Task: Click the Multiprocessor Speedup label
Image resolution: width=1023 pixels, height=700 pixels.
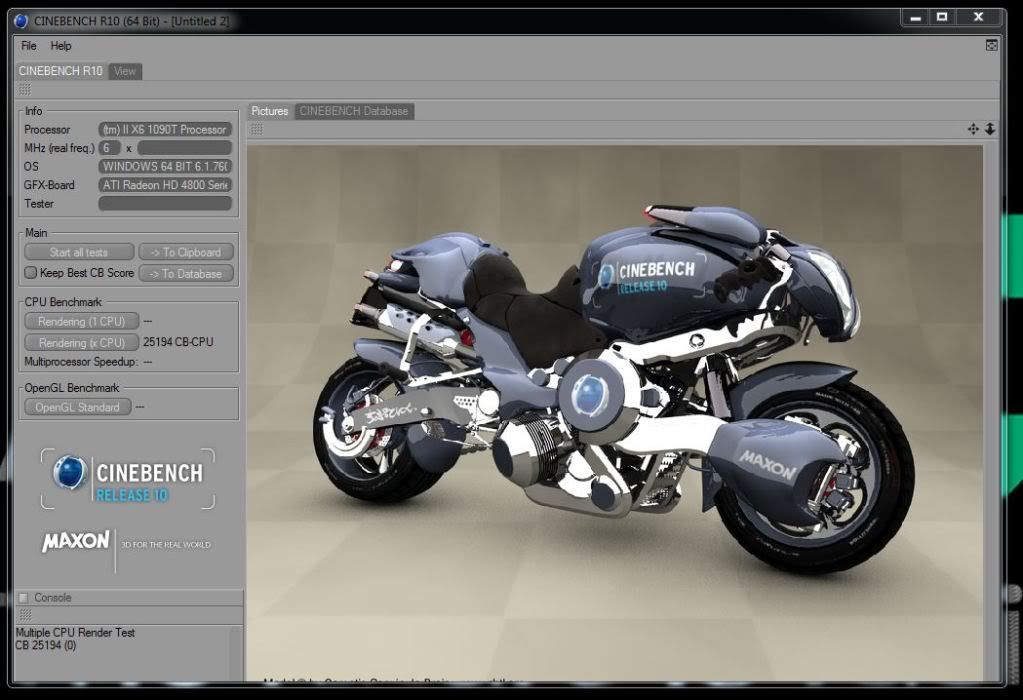Action: [81, 362]
